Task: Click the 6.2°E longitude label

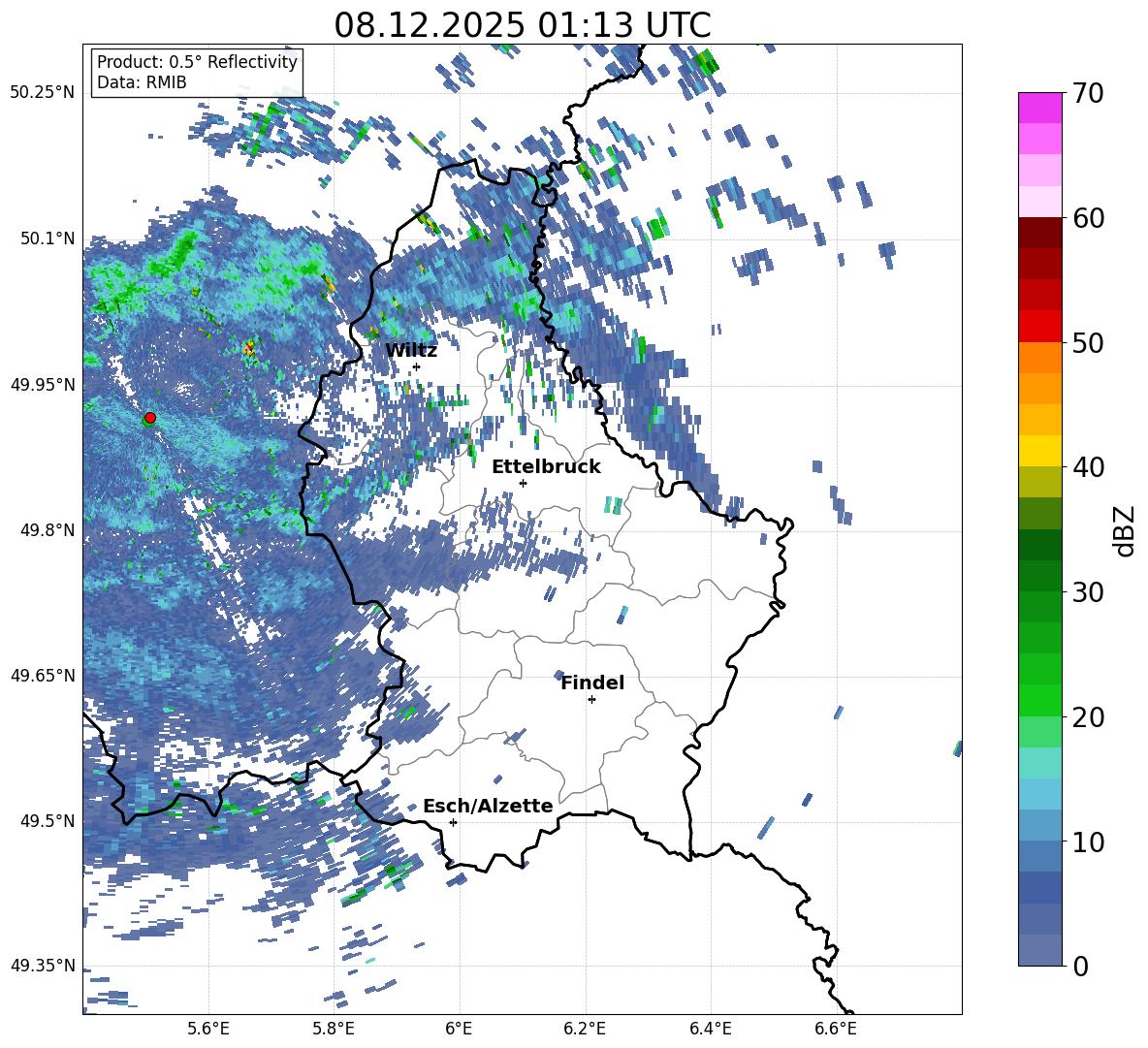Action: (x=585, y=1029)
